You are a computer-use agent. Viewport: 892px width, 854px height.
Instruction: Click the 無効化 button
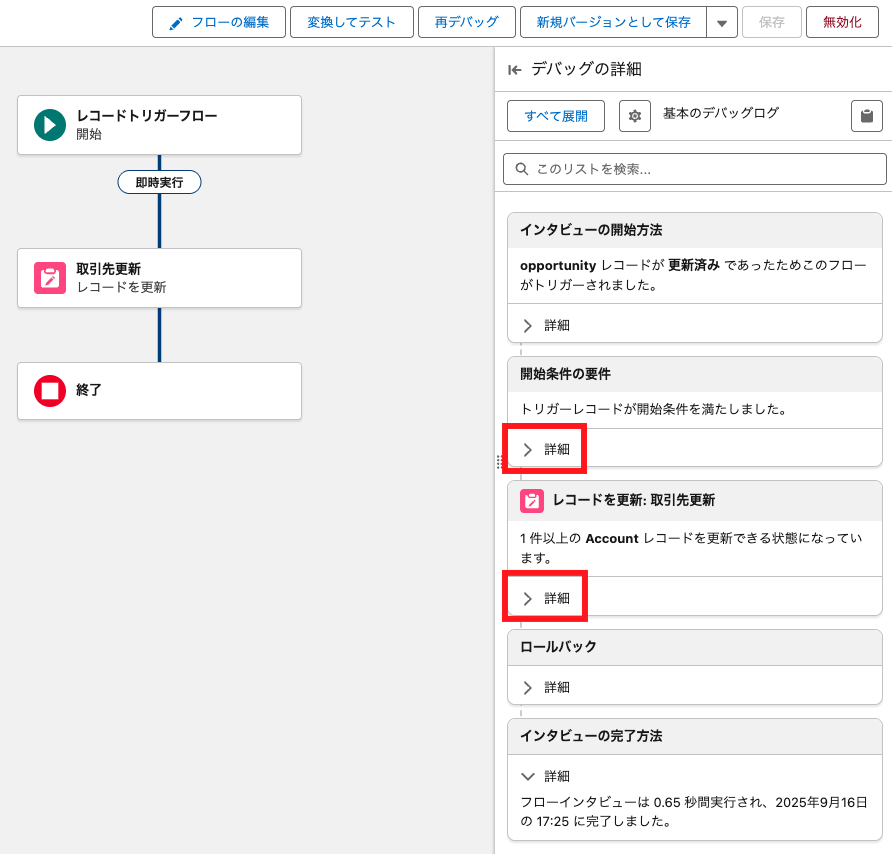(841, 22)
